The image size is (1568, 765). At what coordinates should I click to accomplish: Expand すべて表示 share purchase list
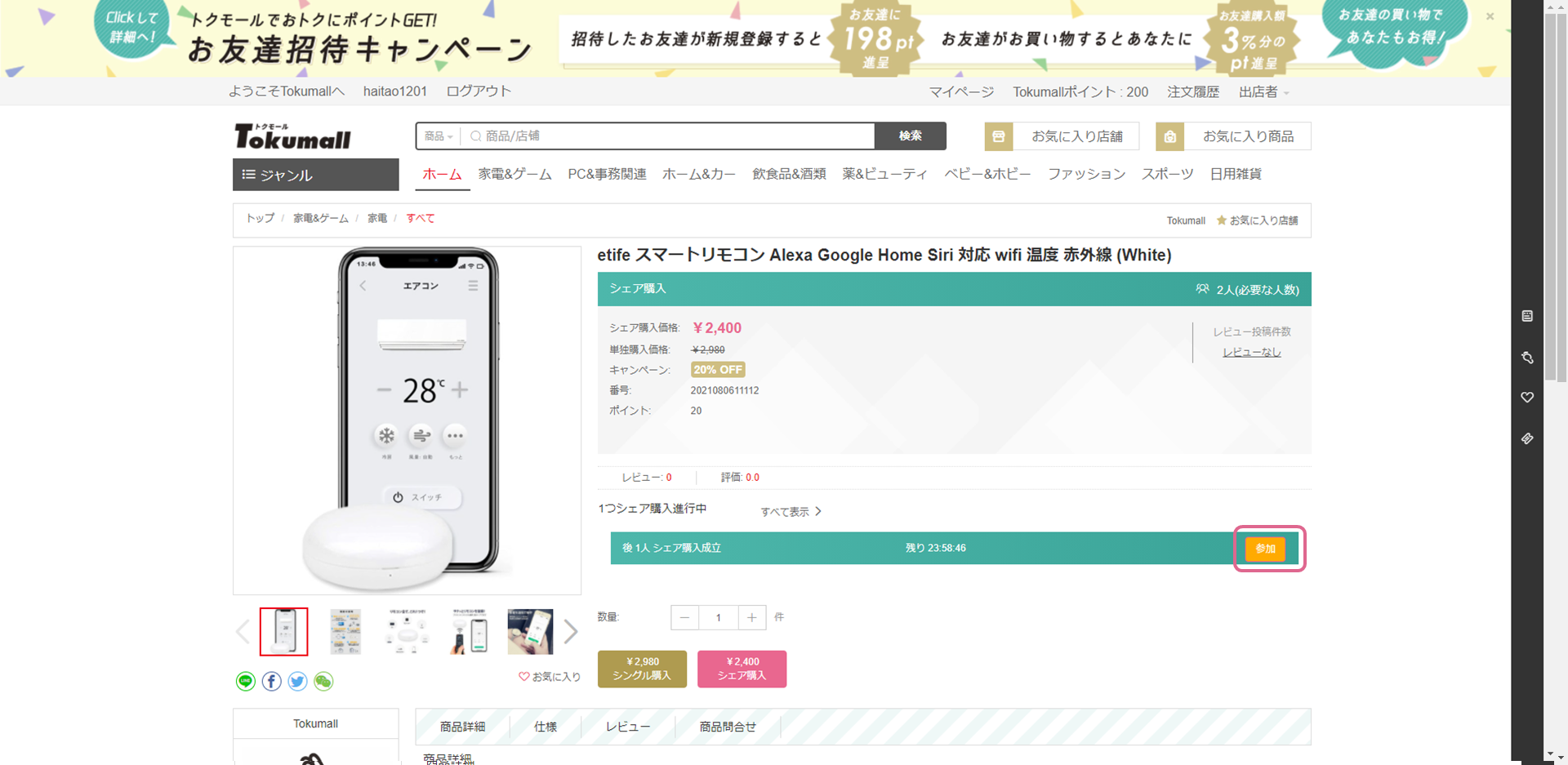(791, 512)
